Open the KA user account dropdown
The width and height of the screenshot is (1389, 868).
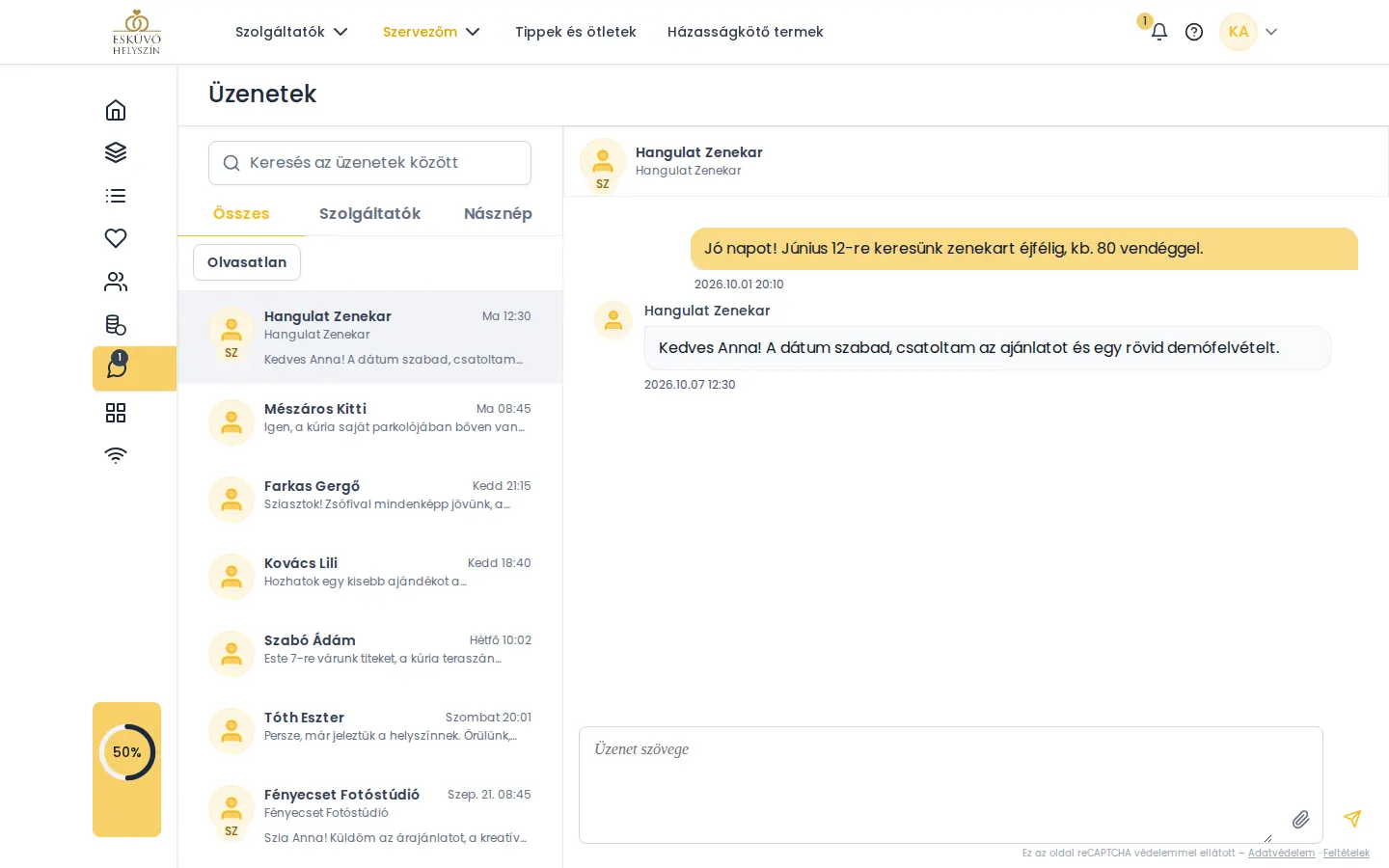pos(1248,32)
